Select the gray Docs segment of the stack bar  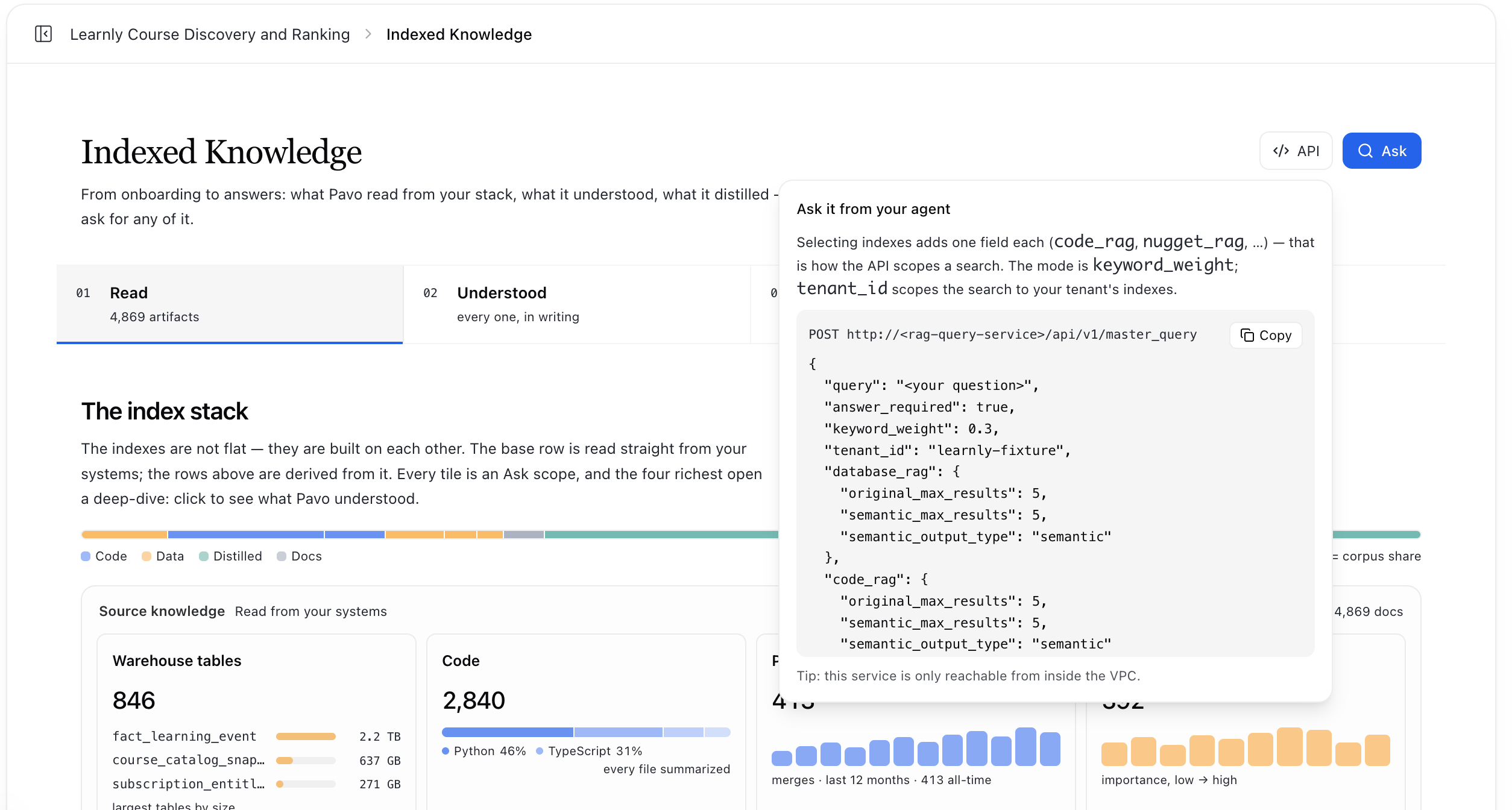(524, 535)
